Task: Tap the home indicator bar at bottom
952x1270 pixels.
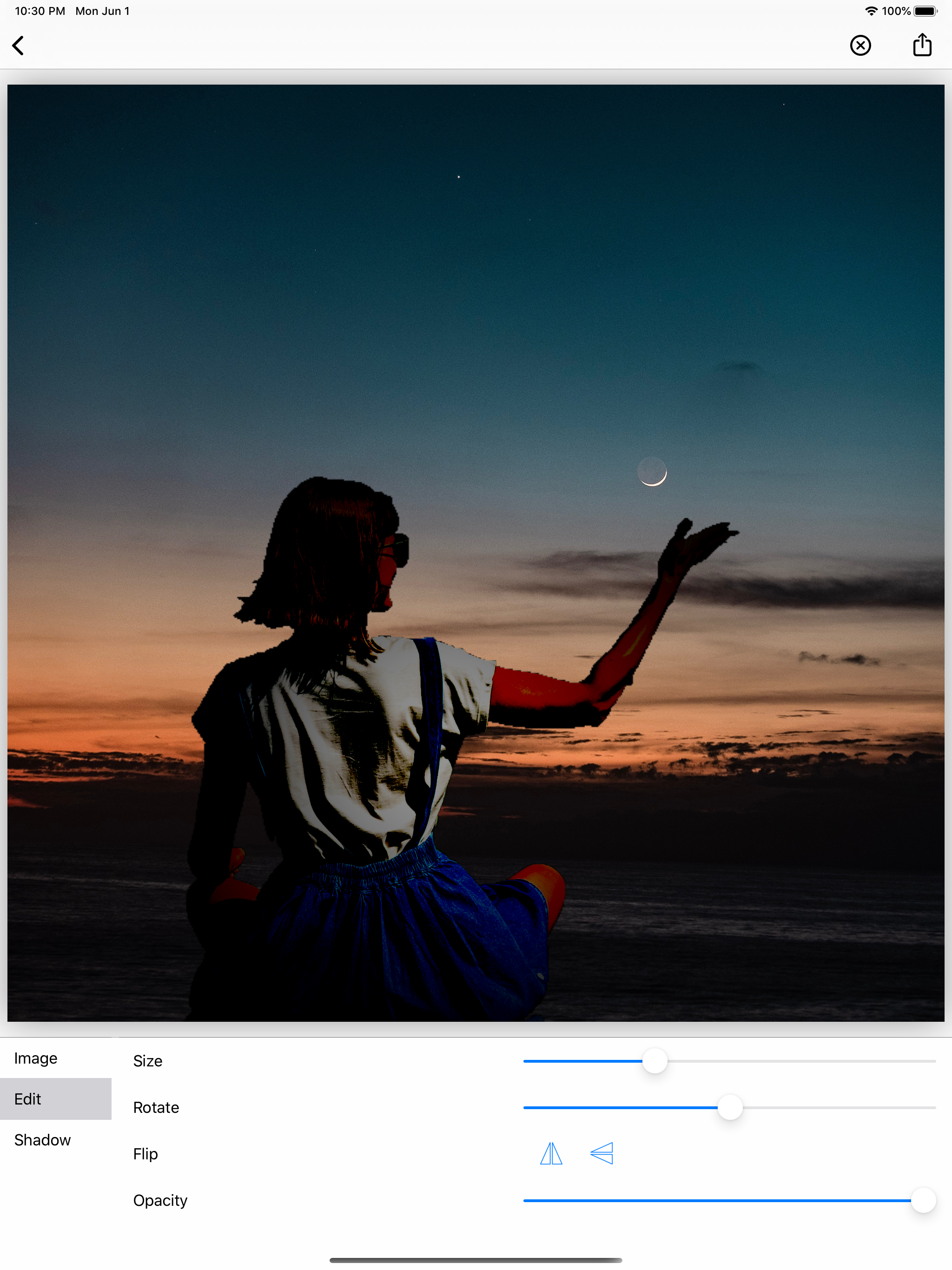Action: 476,1260
